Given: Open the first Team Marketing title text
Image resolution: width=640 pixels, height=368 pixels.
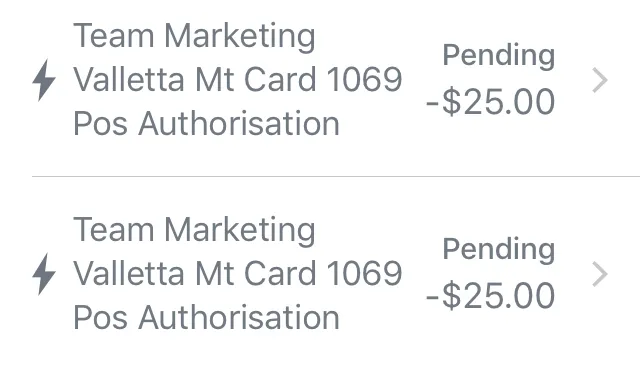Looking at the screenshot, I should point(194,37).
